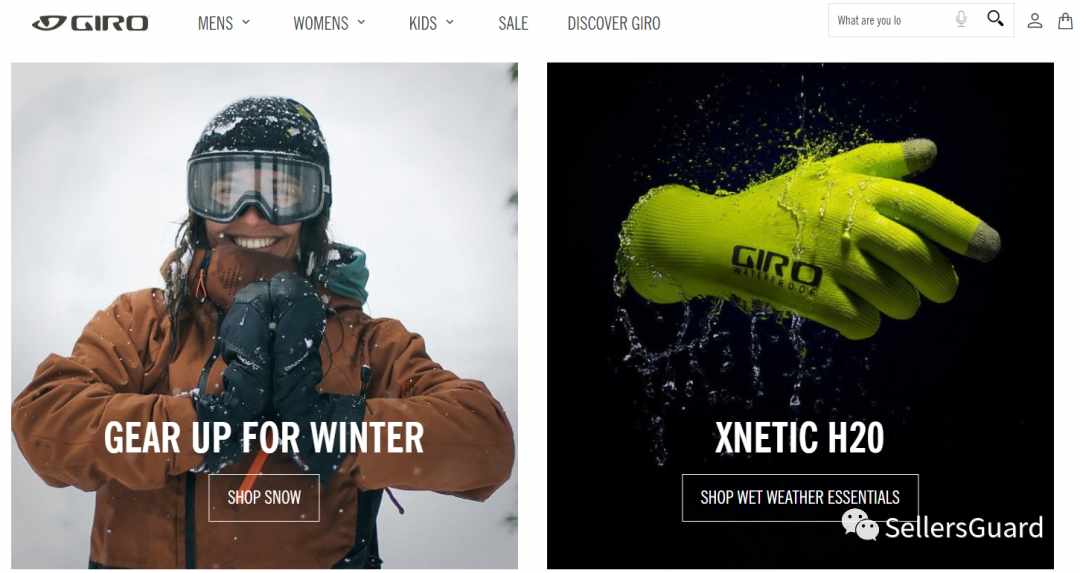
Task: Click the Gear Up For Winter heading
Action: point(264,437)
